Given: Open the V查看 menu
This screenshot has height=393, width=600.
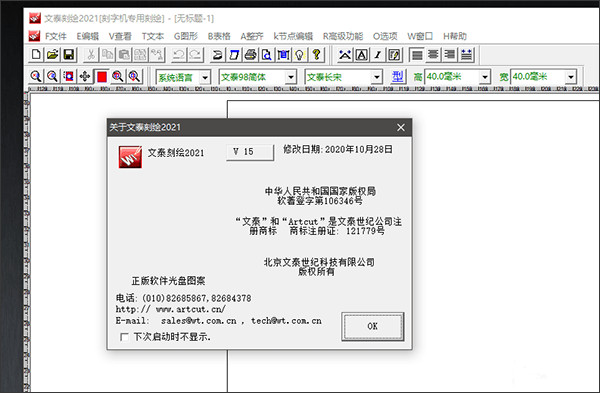Looking at the screenshot, I should click(x=120, y=36).
